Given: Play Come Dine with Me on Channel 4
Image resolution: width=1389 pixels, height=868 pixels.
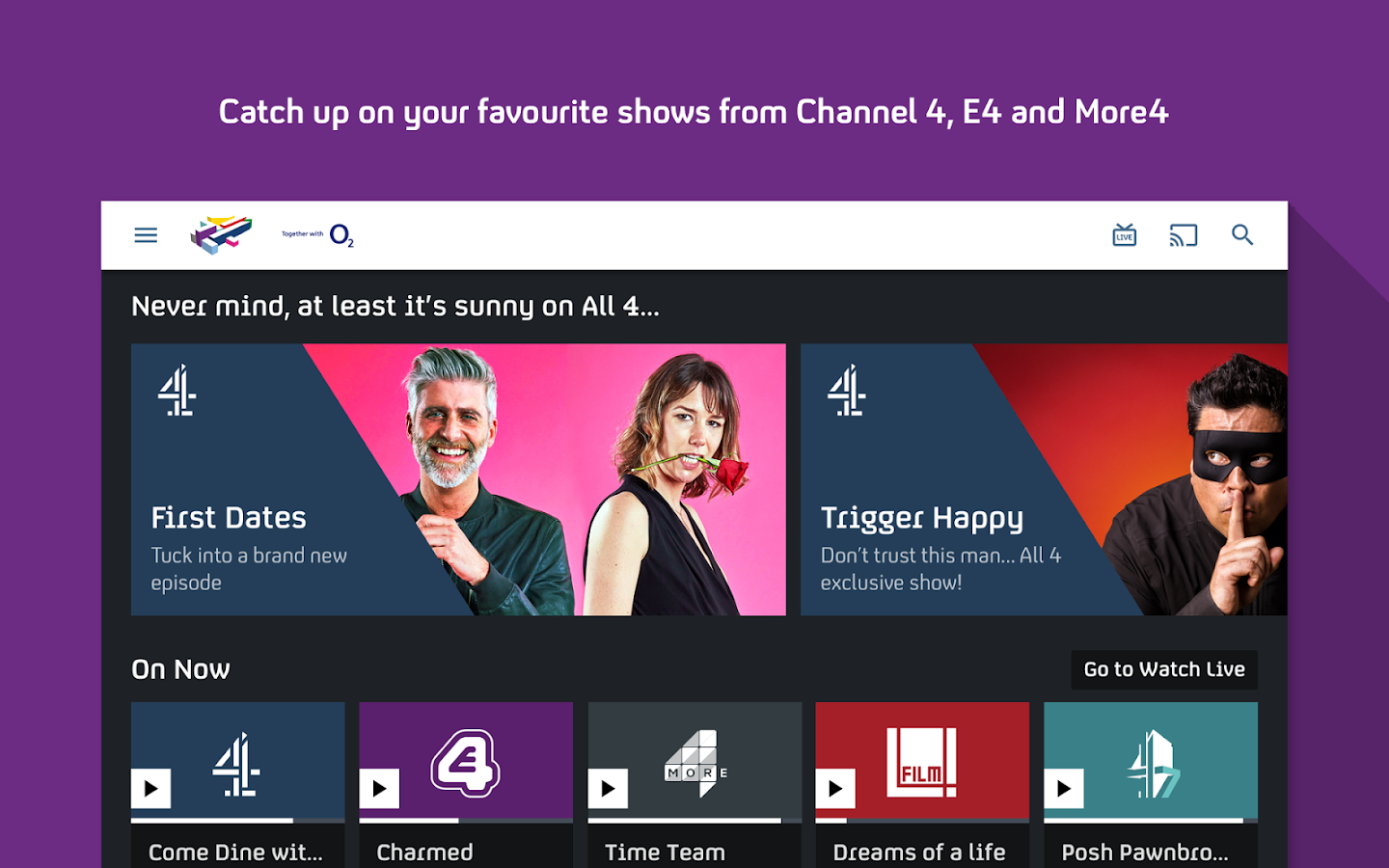Looking at the screenshot, I should click(151, 789).
